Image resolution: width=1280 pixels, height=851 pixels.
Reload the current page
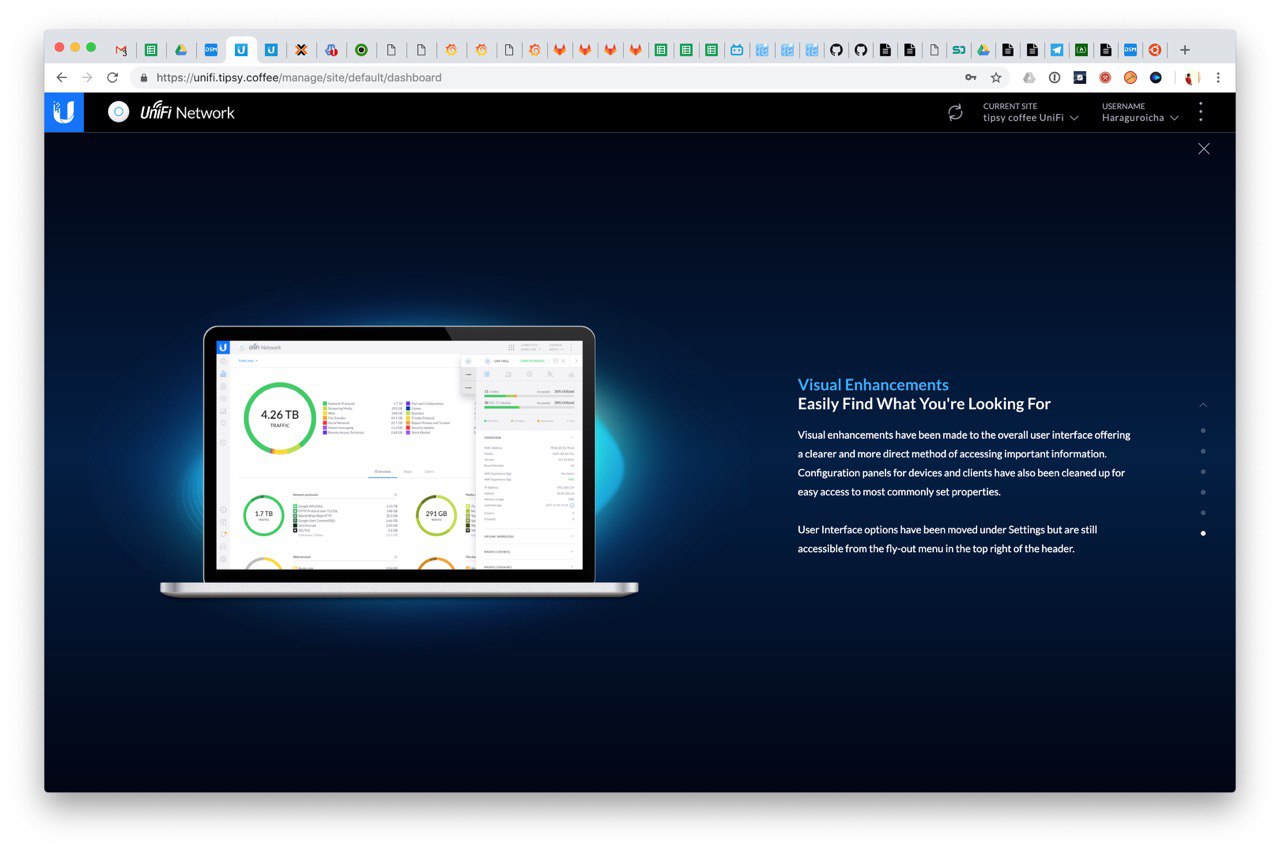[112, 77]
